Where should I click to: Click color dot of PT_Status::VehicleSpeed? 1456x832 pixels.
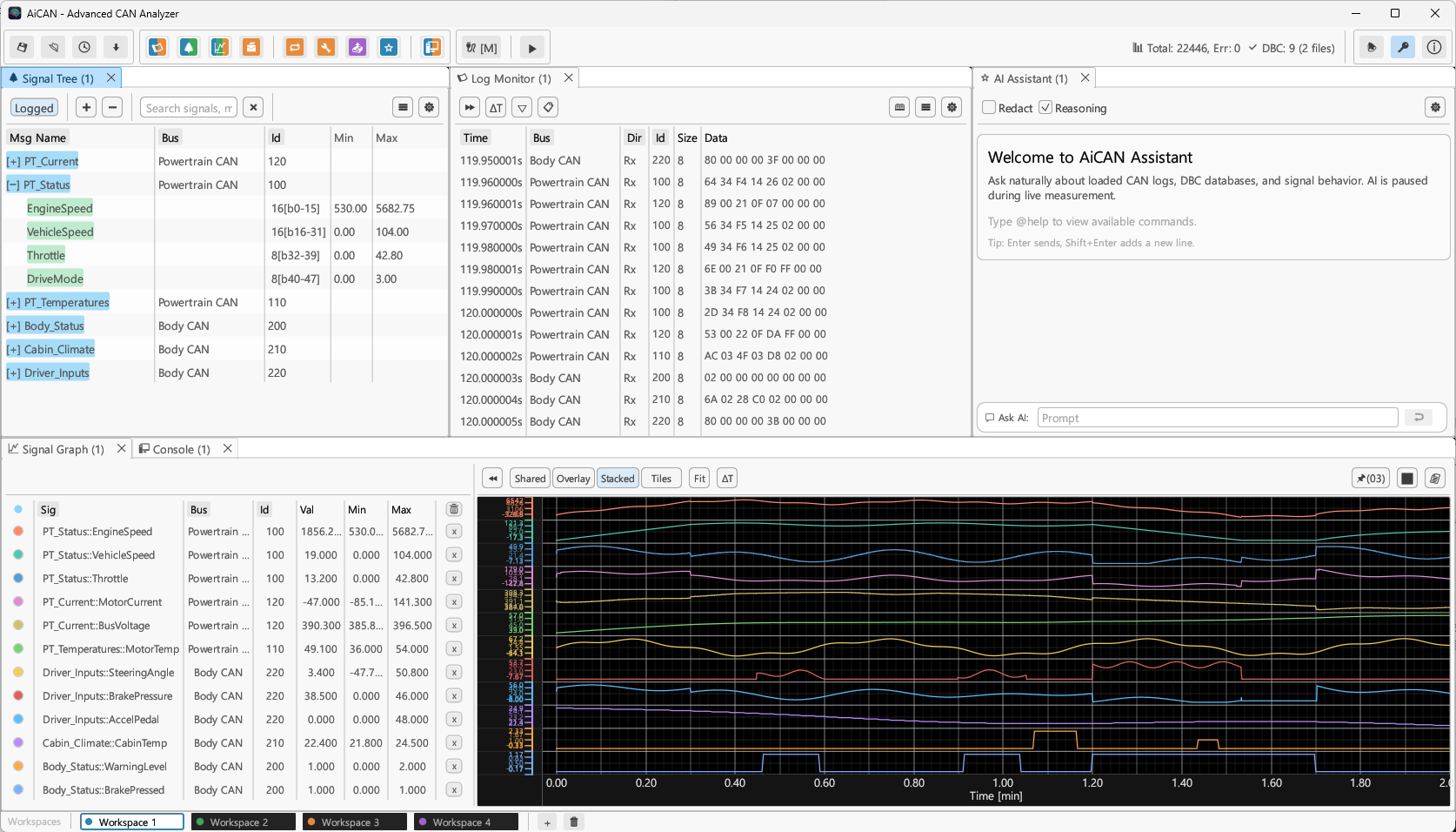[x=18, y=555]
